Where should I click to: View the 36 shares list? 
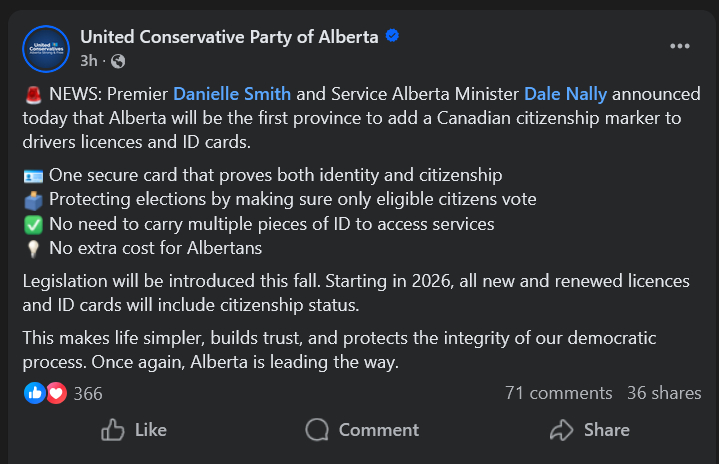664,393
